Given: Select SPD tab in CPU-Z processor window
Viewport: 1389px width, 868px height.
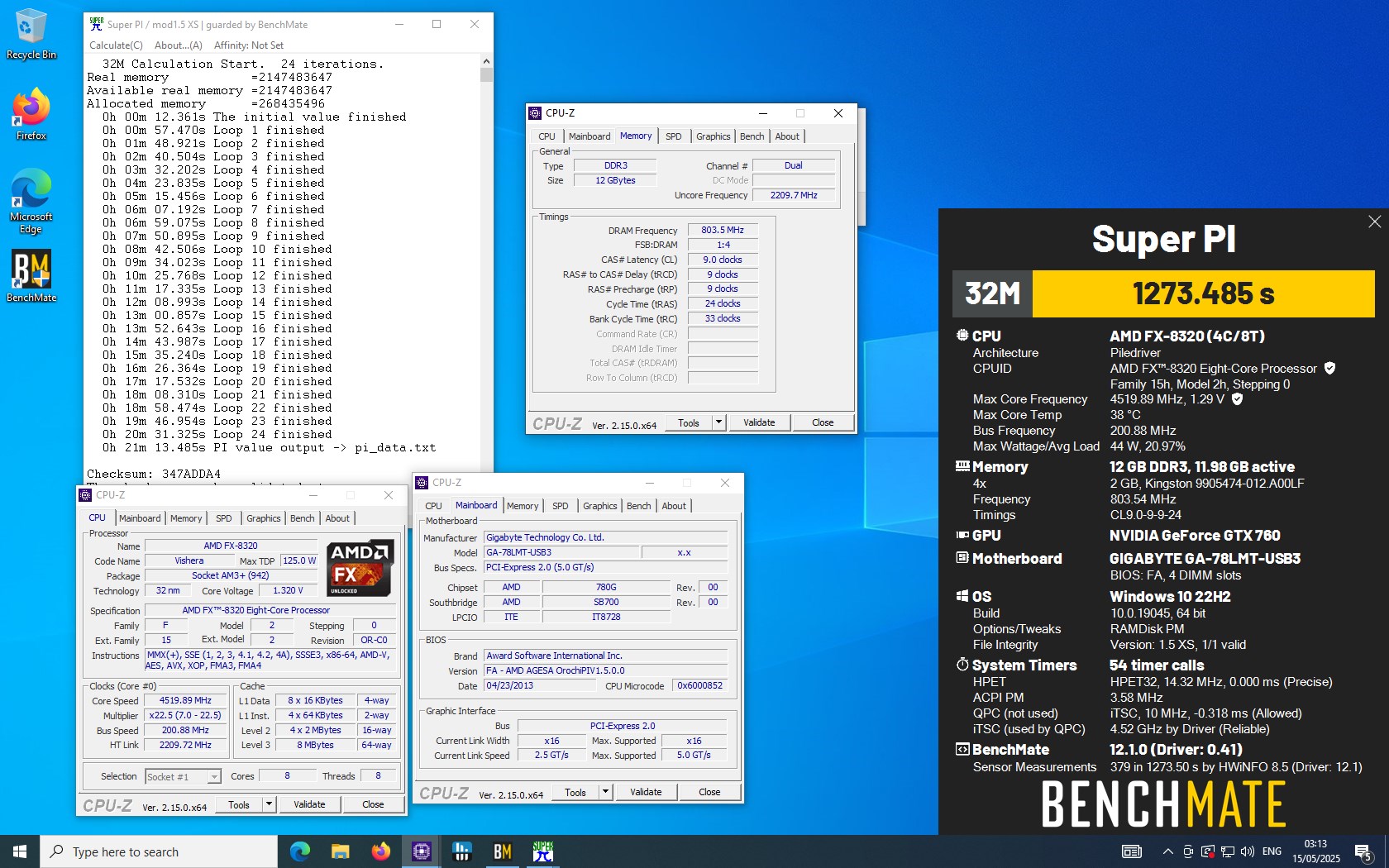Looking at the screenshot, I should tap(224, 518).
